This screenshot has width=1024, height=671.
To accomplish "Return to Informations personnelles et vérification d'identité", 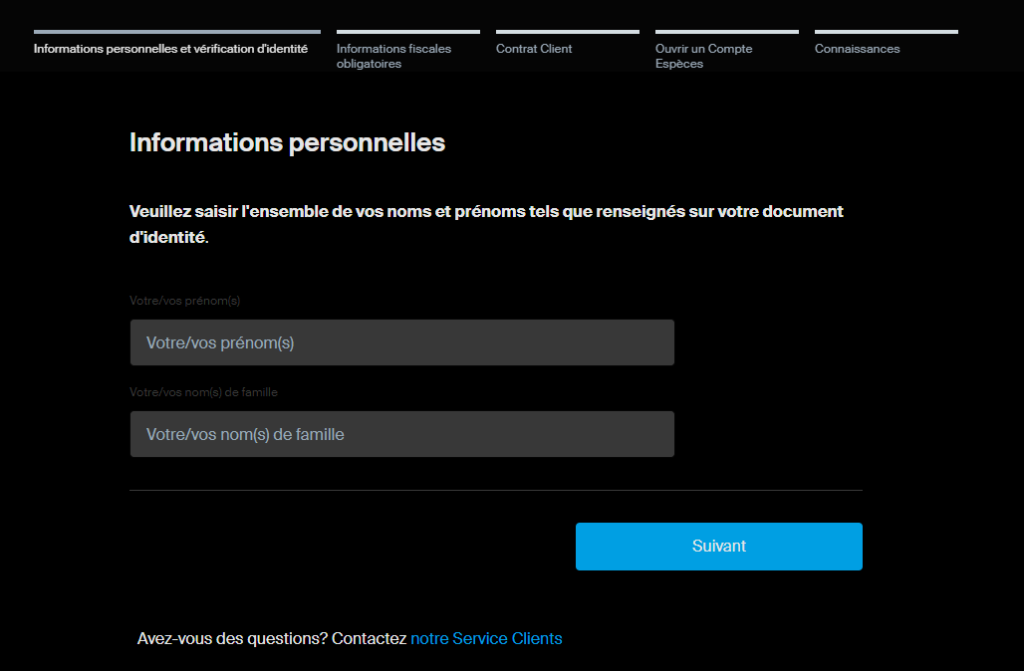I will [x=170, y=48].
